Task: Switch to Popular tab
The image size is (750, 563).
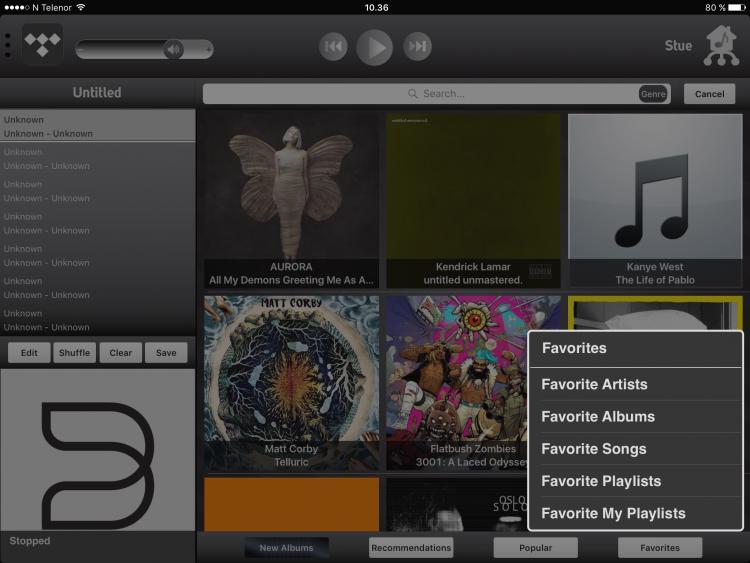Action: pos(536,548)
